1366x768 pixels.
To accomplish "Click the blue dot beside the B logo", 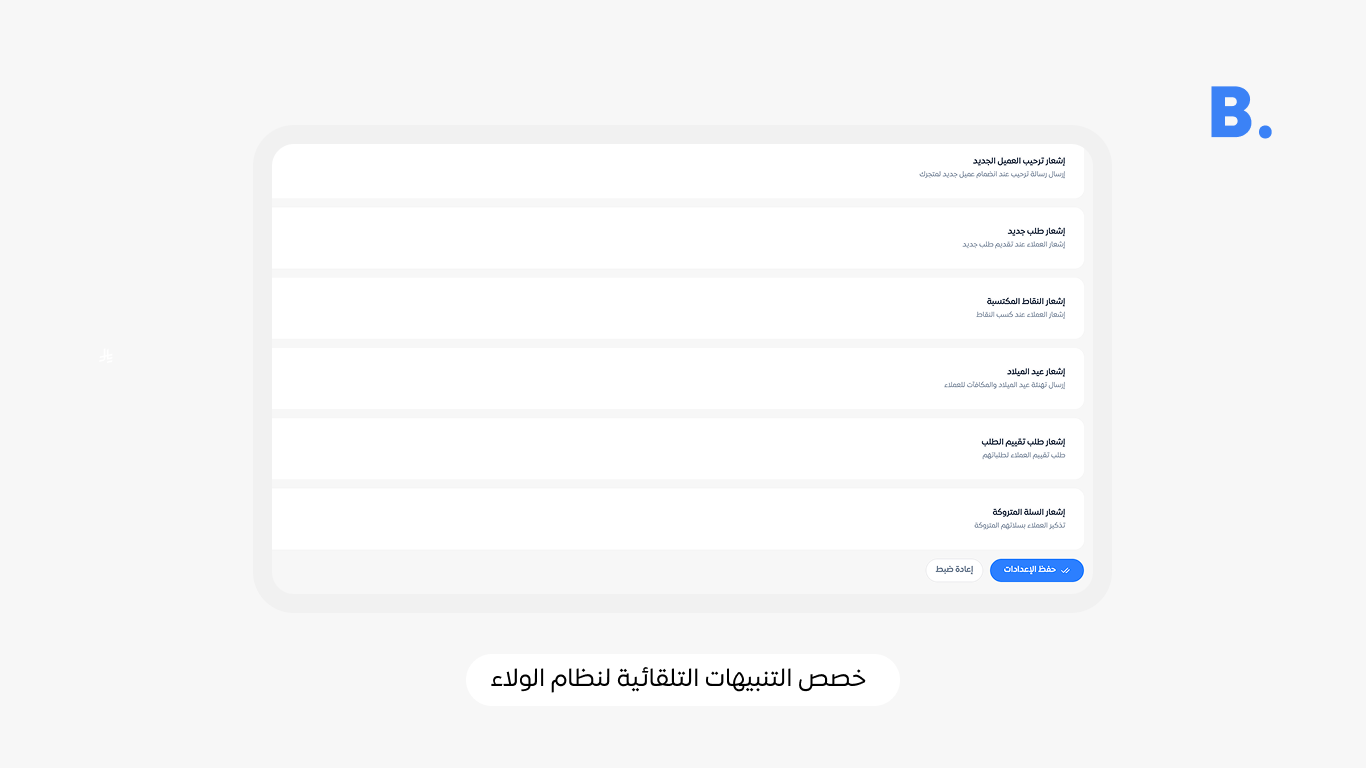I will tap(1265, 131).
